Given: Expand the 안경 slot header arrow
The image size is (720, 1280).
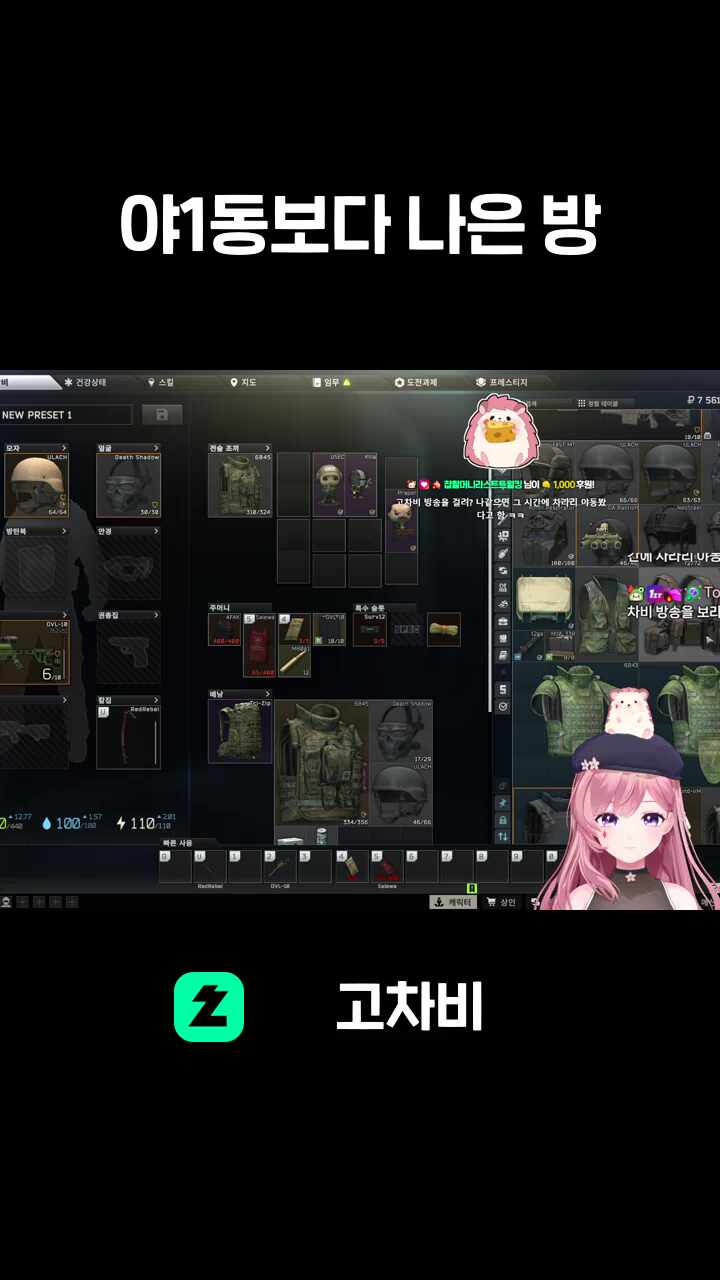Looking at the screenshot, I should coord(156,532).
